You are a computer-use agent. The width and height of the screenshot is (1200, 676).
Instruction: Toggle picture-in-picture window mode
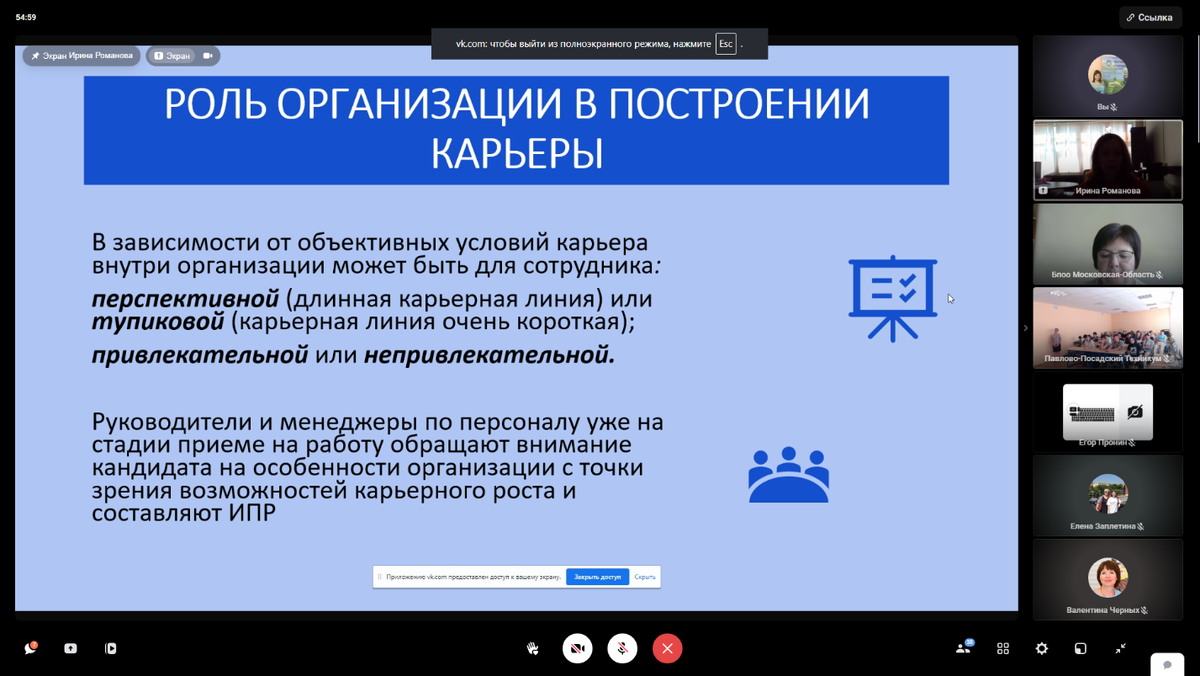point(1080,648)
